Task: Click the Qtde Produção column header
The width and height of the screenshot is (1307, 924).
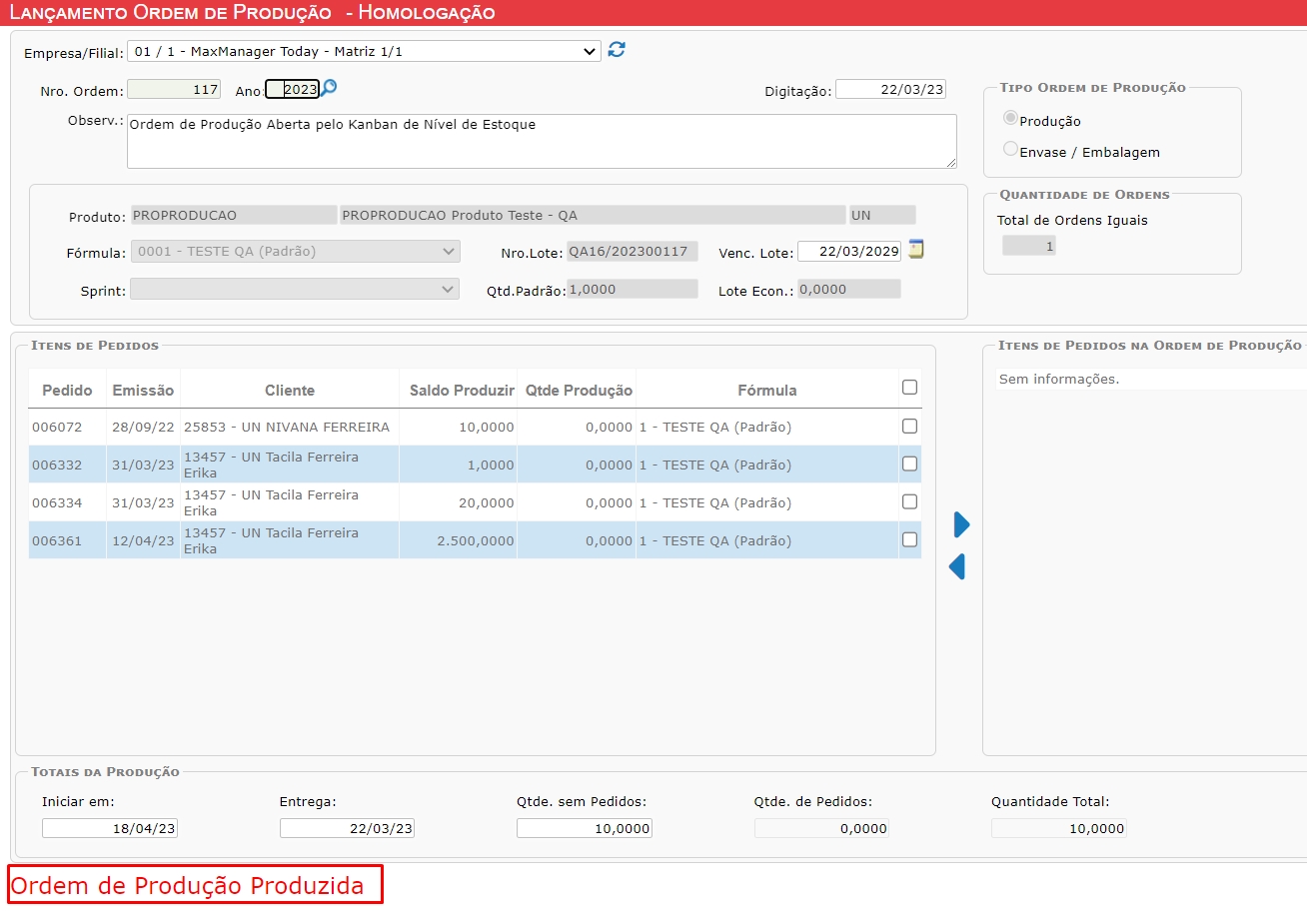Action: click(579, 391)
